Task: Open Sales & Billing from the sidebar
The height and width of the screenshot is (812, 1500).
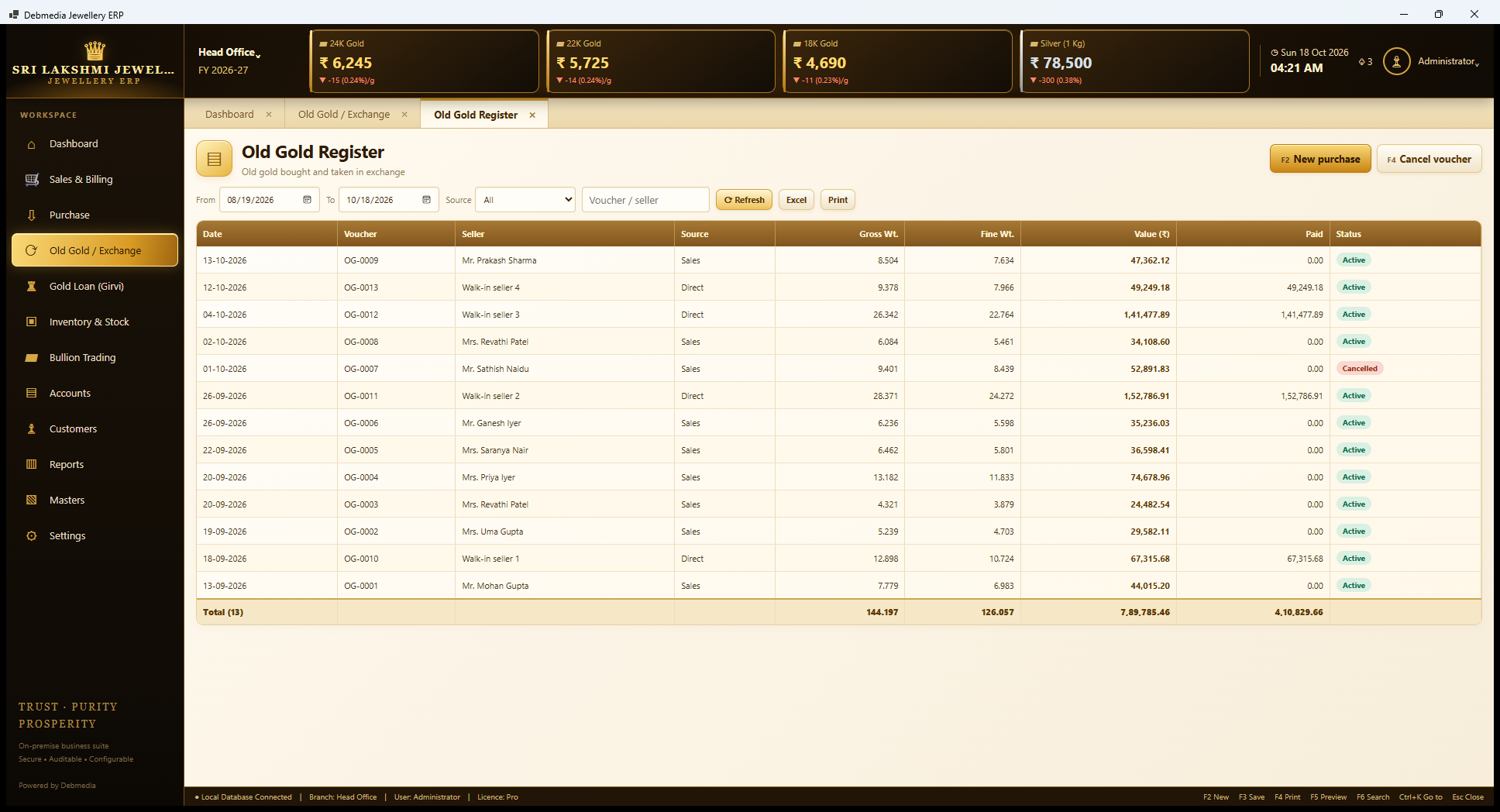Action: click(x=95, y=180)
